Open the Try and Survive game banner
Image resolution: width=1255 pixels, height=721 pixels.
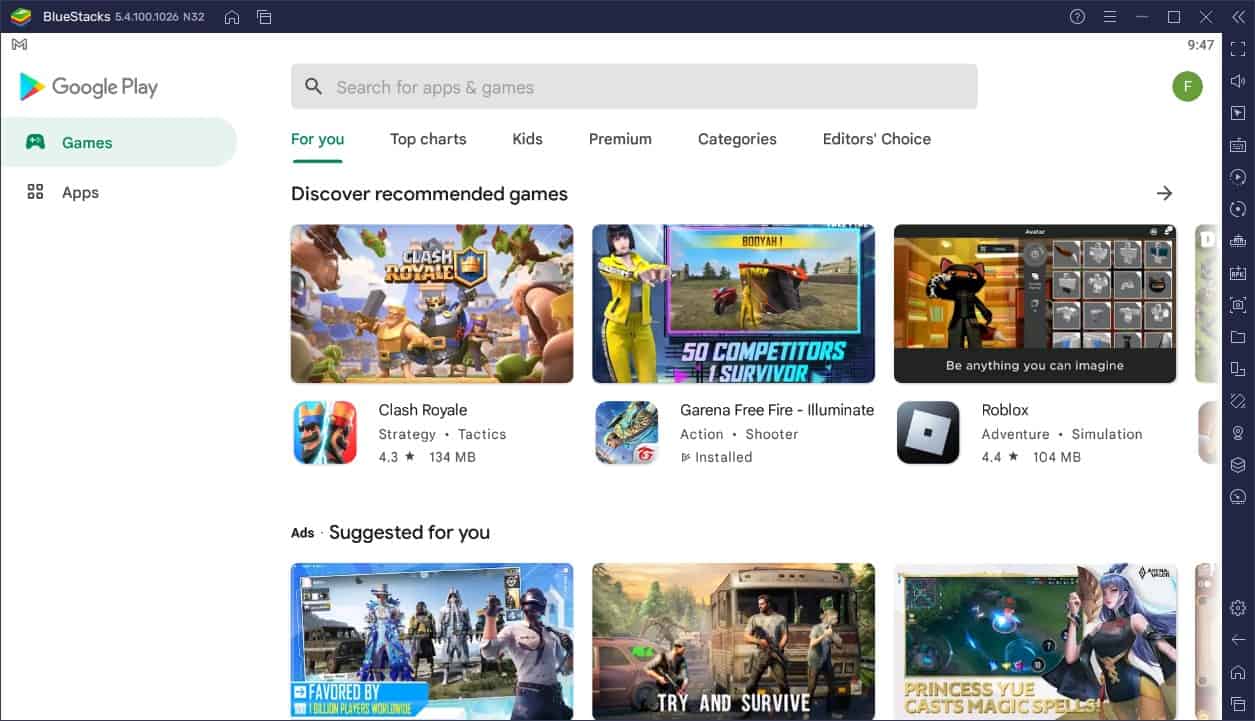click(x=733, y=641)
